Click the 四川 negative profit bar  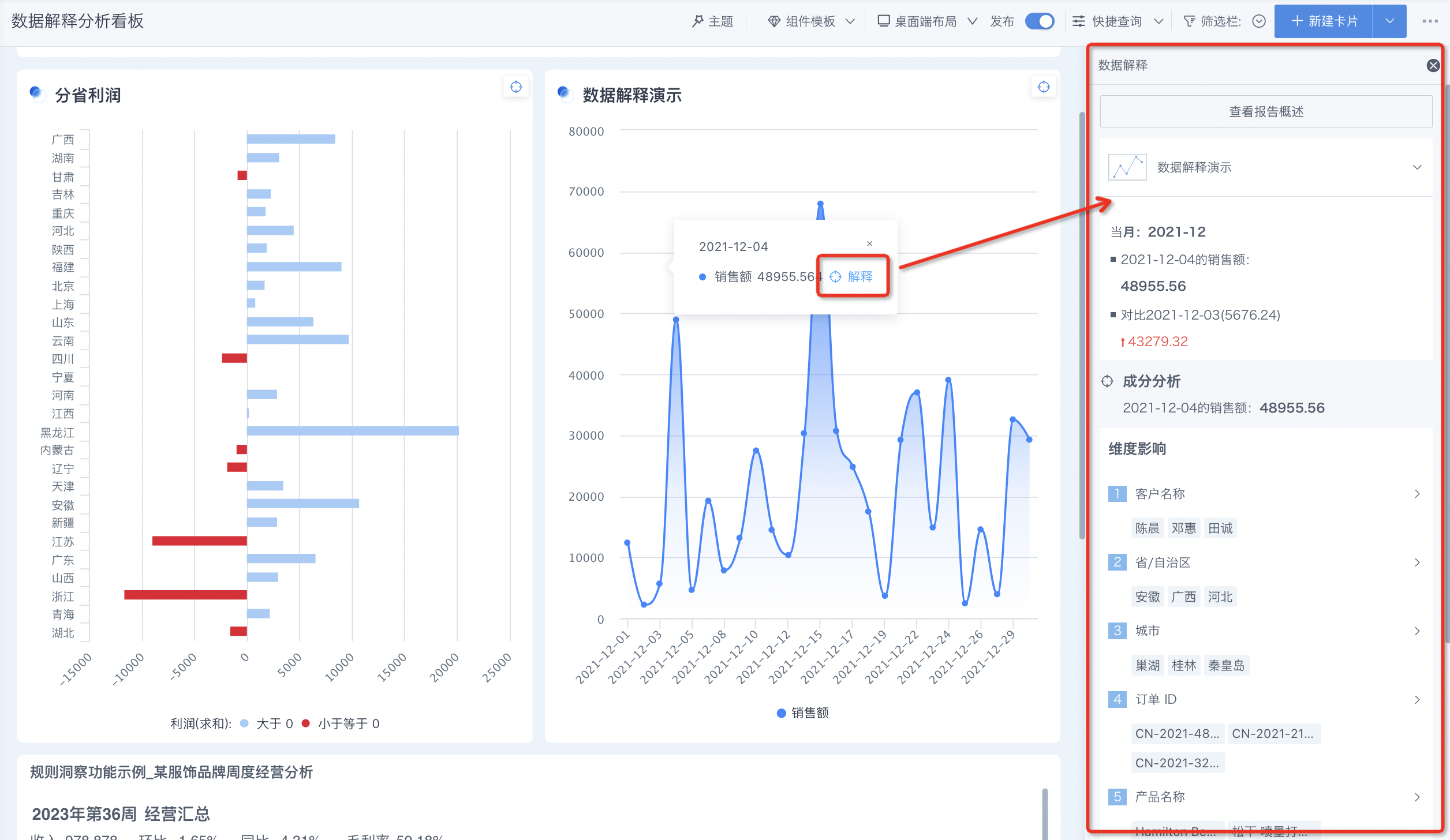coord(234,358)
